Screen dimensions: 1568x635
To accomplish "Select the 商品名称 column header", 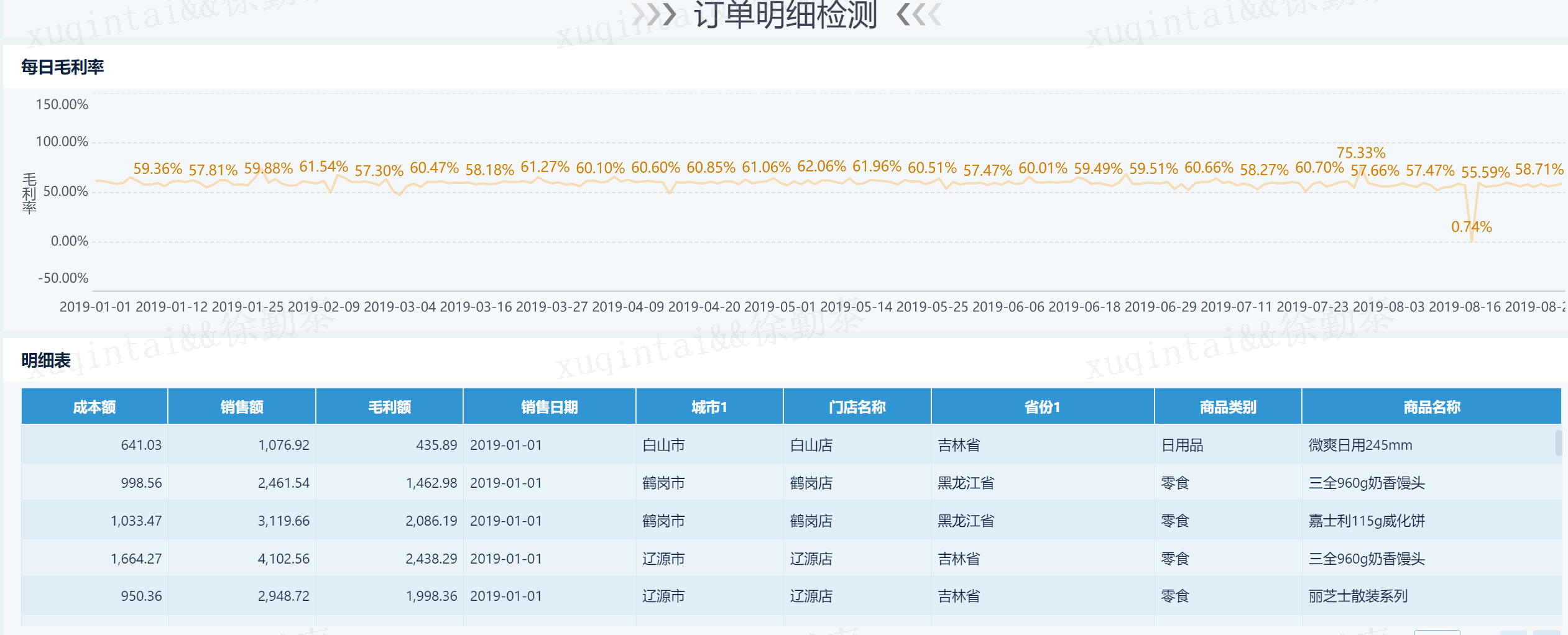I will [x=1431, y=407].
